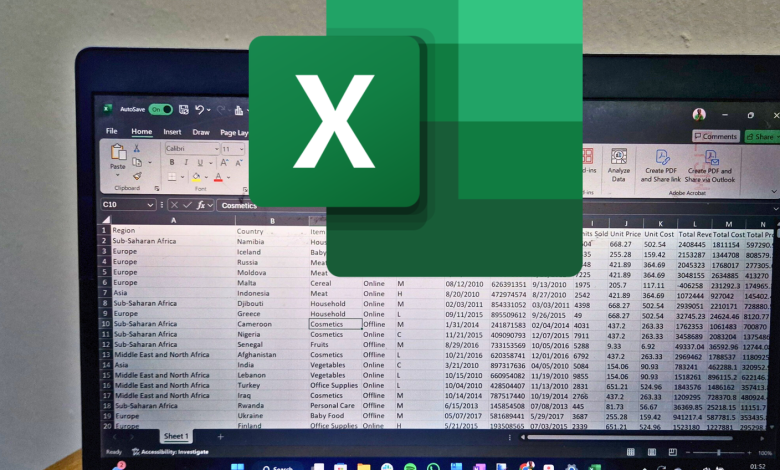The width and height of the screenshot is (780, 470).
Task: Click the Undo arrow in title bar
Action: (201, 109)
